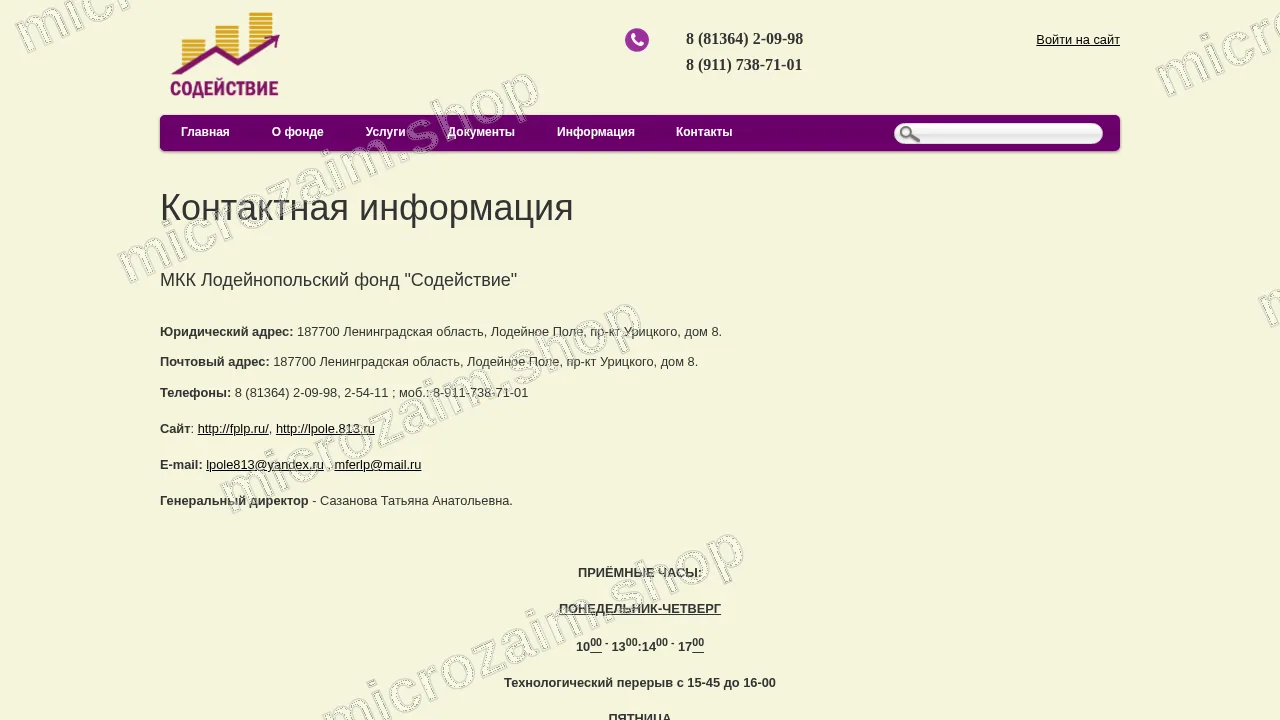This screenshot has height=720, width=1280.
Task: Open the http://fplp.ru/ link
Action: 233,429
